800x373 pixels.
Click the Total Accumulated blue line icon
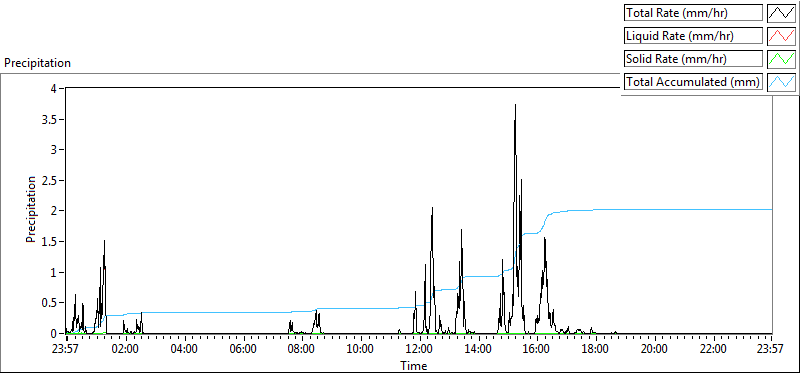pyautogui.click(x=781, y=82)
